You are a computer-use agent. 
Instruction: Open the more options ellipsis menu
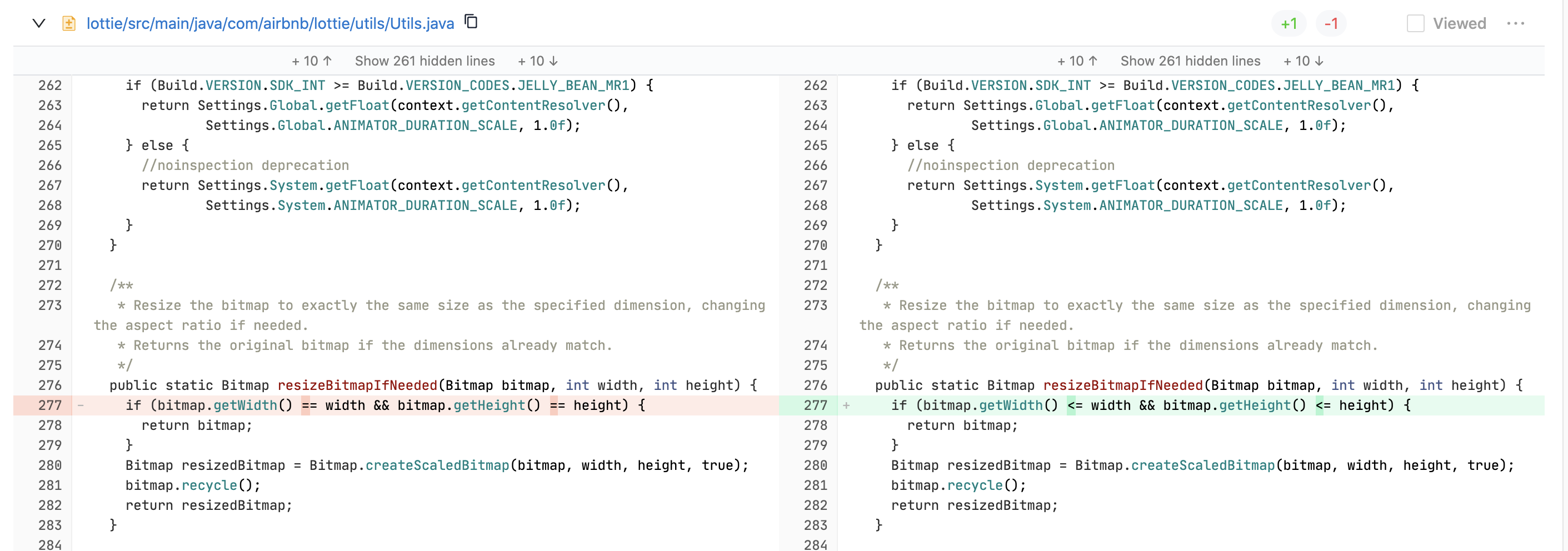coord(1517,23)
